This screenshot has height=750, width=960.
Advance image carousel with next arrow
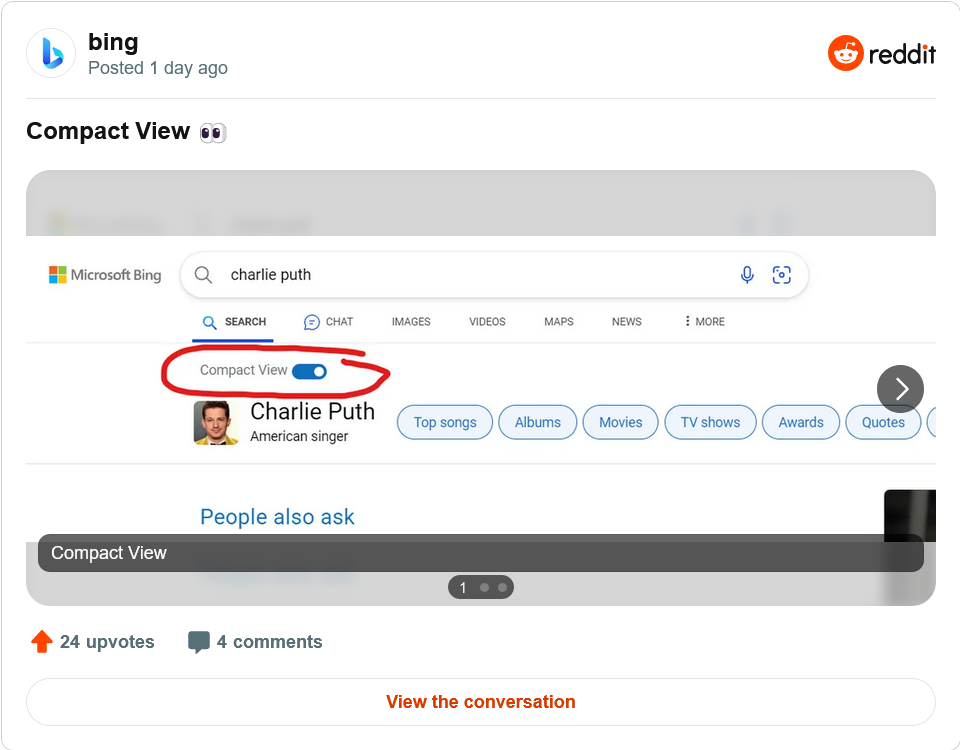click(x=900, y=389)
